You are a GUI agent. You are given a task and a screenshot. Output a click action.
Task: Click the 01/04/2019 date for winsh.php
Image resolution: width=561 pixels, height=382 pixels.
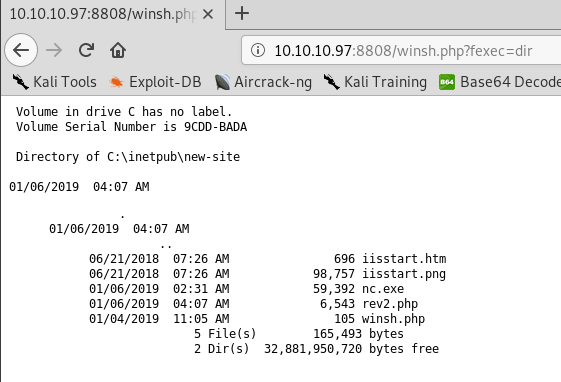coord(124,319)
